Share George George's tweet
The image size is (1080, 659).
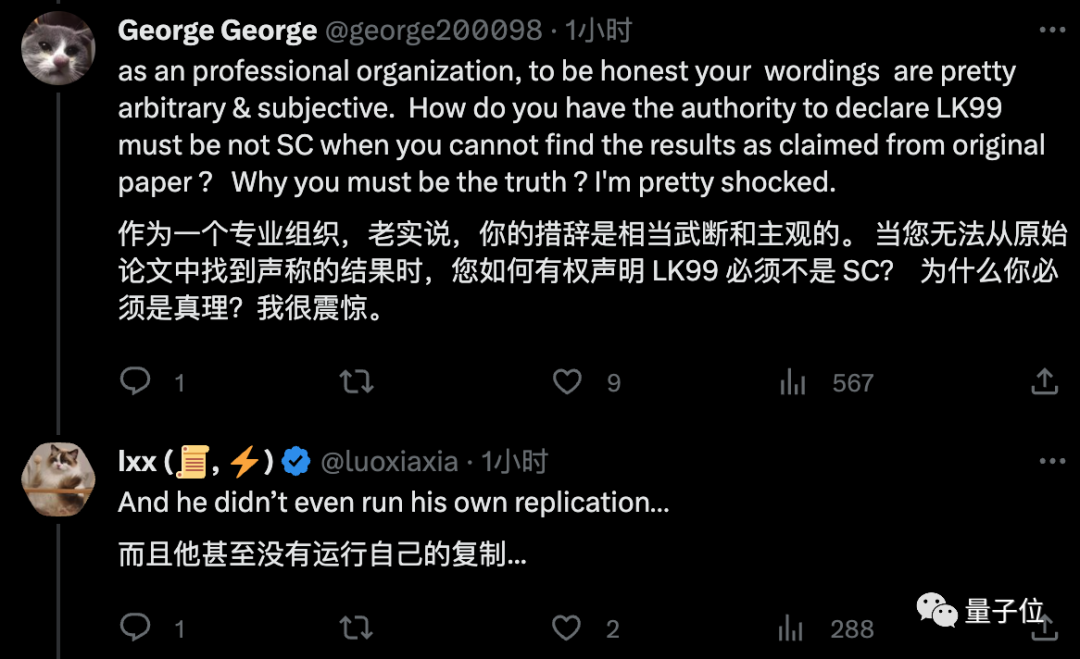1045,382
